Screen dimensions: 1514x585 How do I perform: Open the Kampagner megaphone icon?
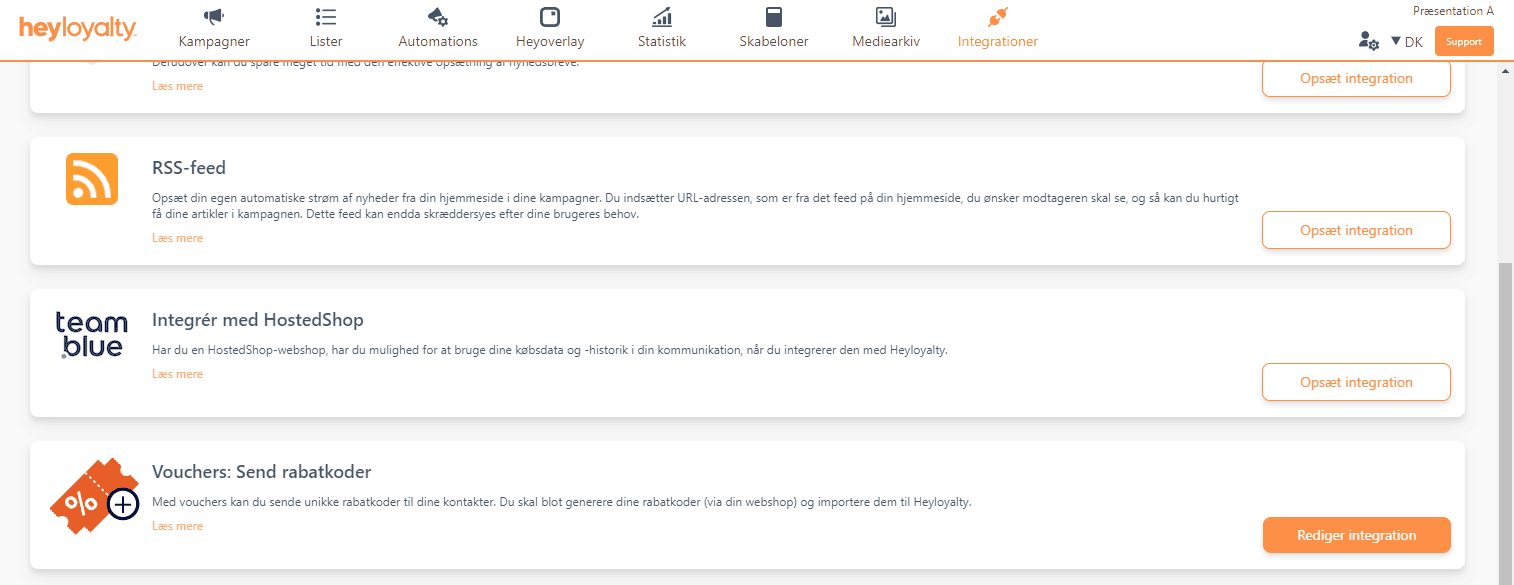click(213, 15)
